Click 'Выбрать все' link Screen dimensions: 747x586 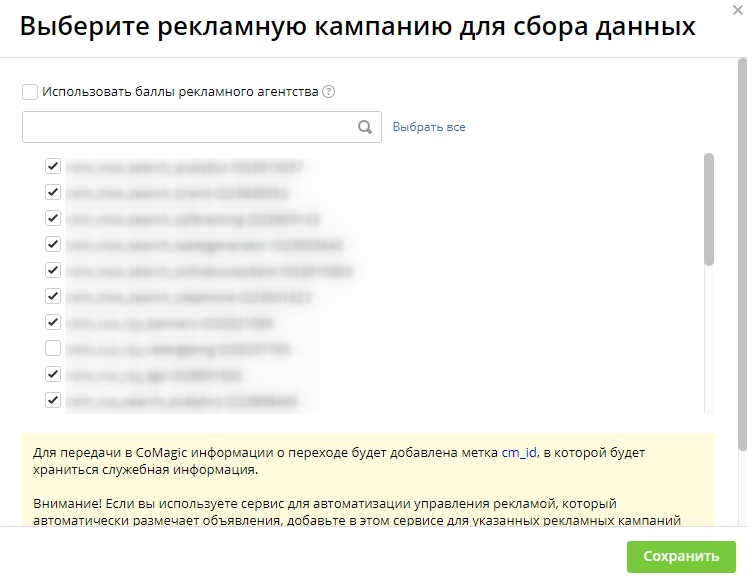429,127
